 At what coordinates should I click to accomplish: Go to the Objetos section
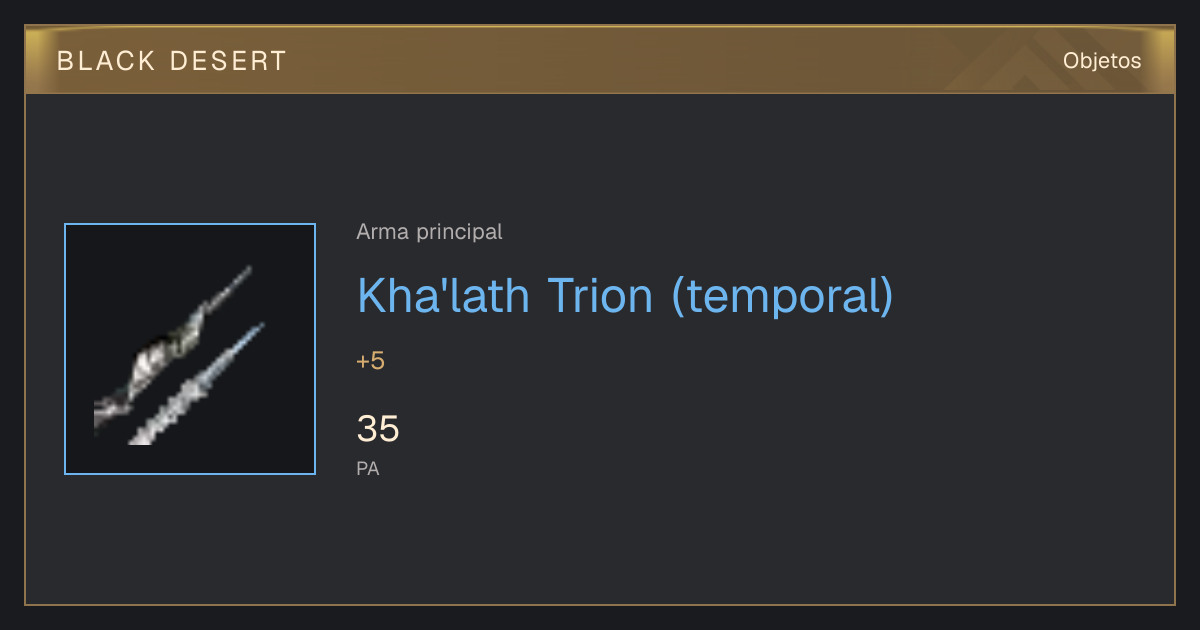pyautogui.click(x=1102, y=61)
